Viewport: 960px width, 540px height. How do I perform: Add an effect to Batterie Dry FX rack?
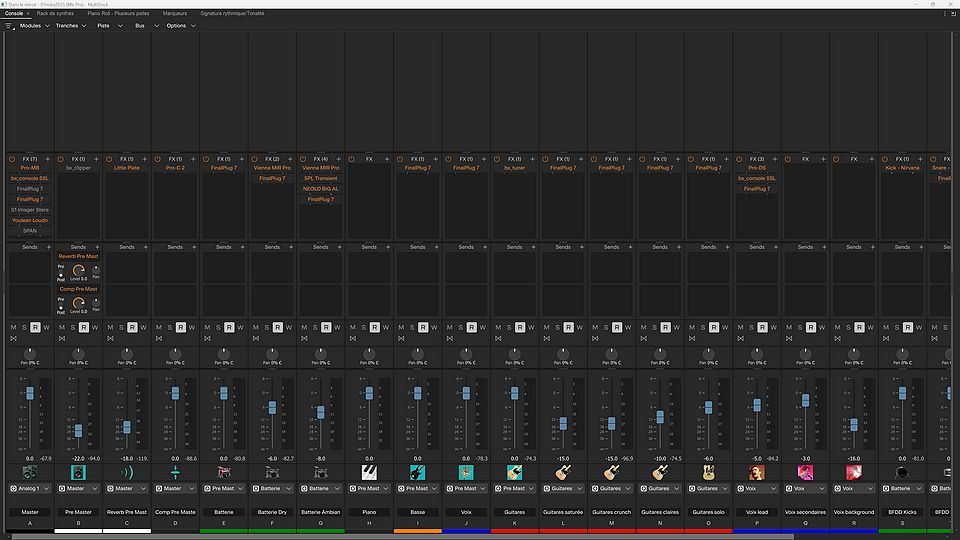290,159
